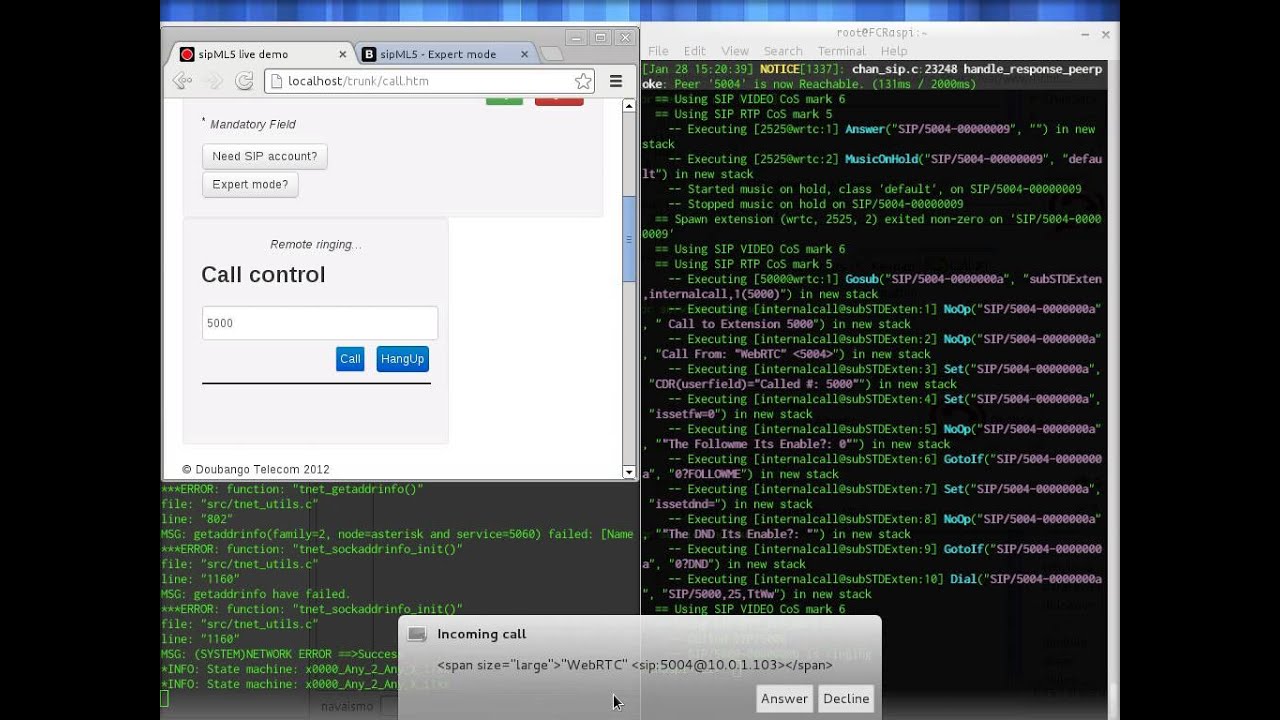This screenshot has width=1280, height=720.
Task: Click browser scrollbar down arrow
Action: (x=629, y=472)
